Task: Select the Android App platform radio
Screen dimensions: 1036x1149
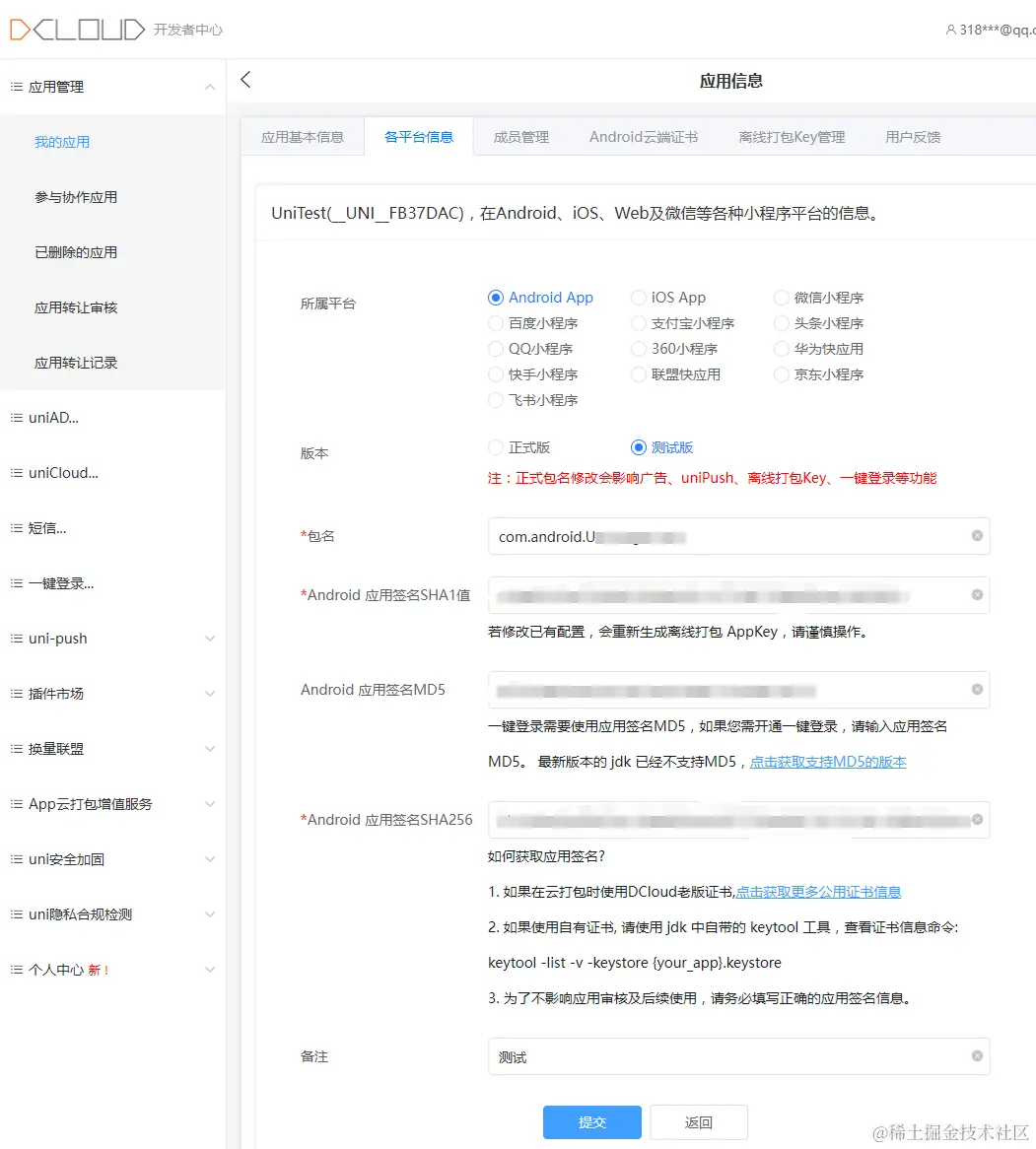Action: (x=496, y=298)
